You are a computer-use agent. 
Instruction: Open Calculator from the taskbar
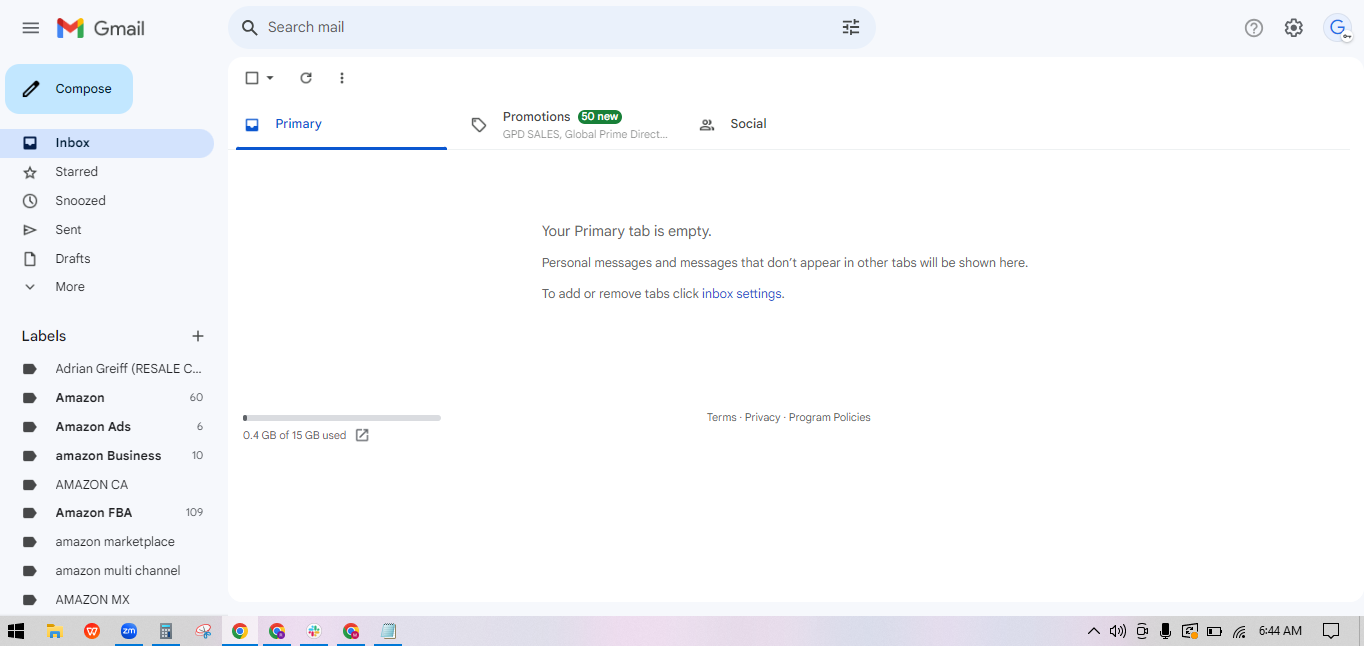(166, 631)
